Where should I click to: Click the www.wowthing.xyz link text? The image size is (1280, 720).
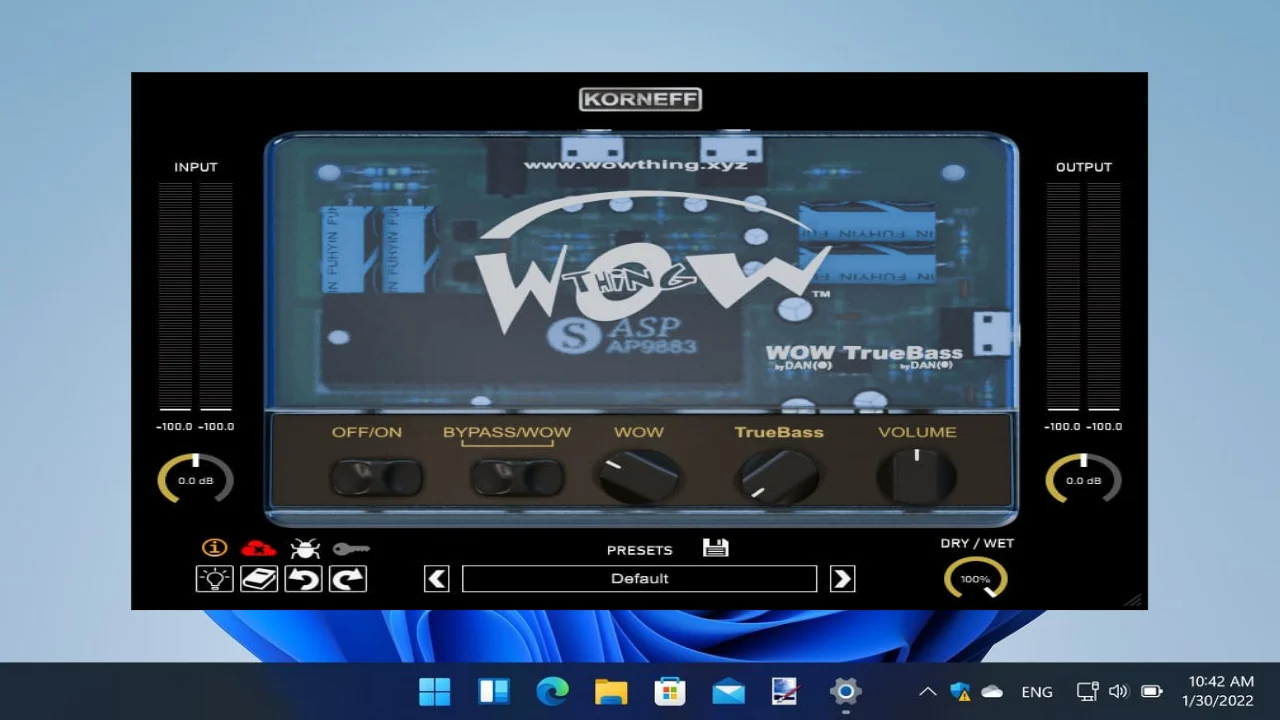click(x=635, y=164)
